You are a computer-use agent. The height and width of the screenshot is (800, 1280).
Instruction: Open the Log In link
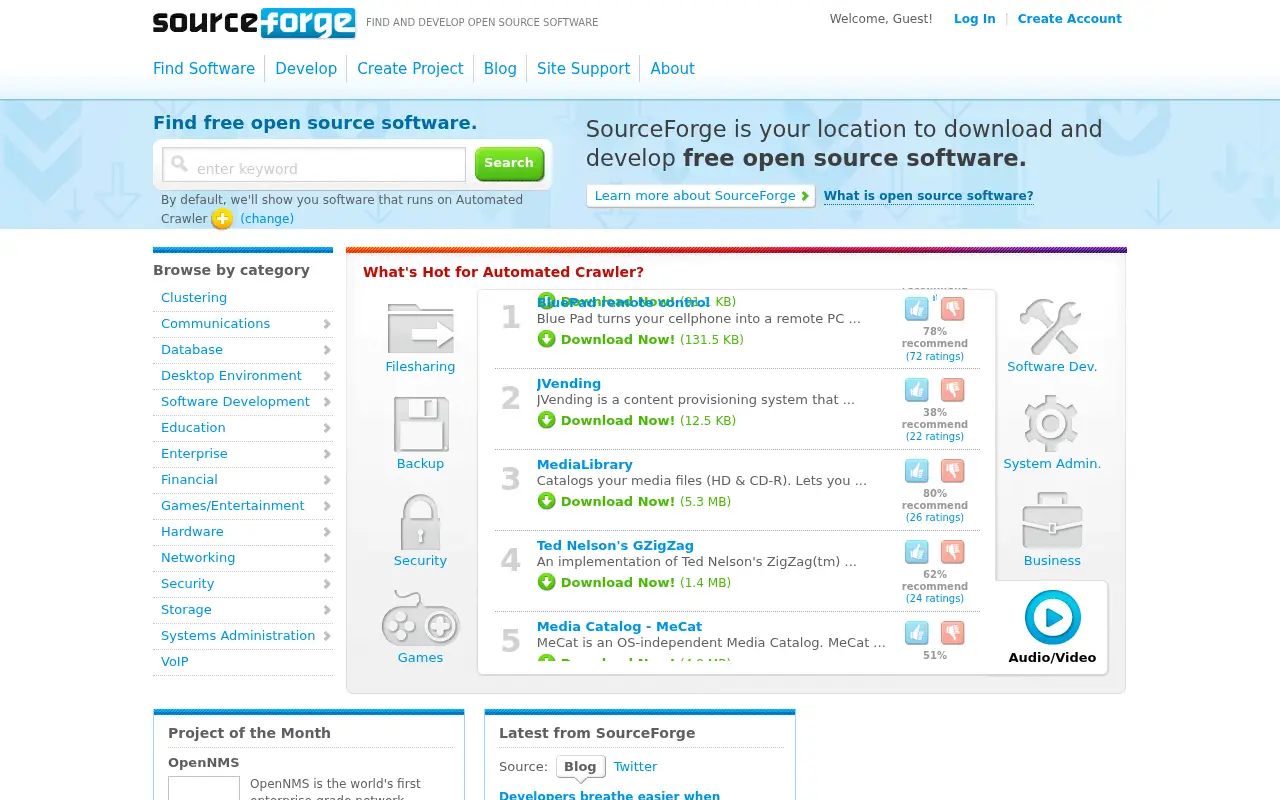coord(974,19)
